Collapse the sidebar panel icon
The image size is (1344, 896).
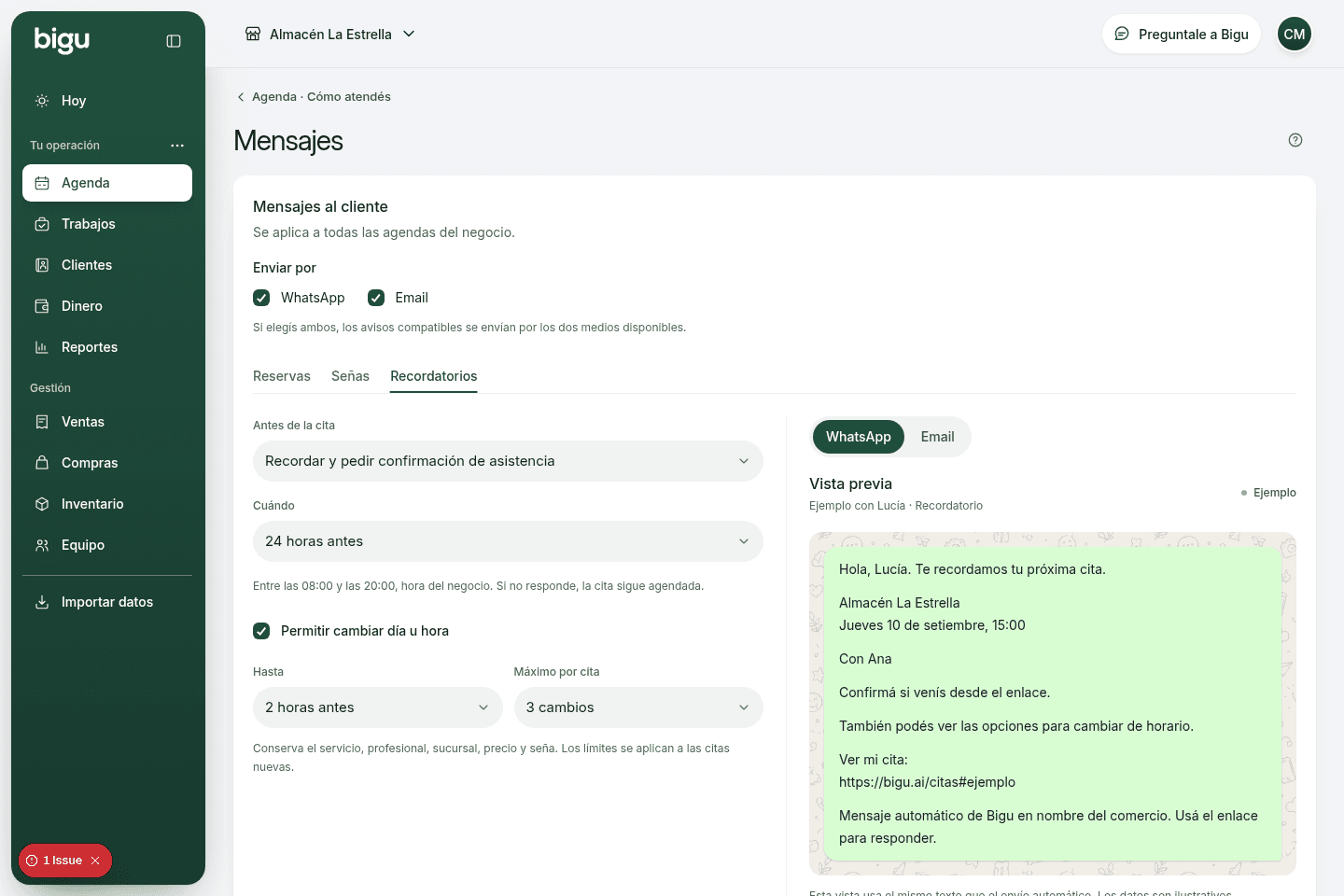pyautogui.click(x=174, y=41)
